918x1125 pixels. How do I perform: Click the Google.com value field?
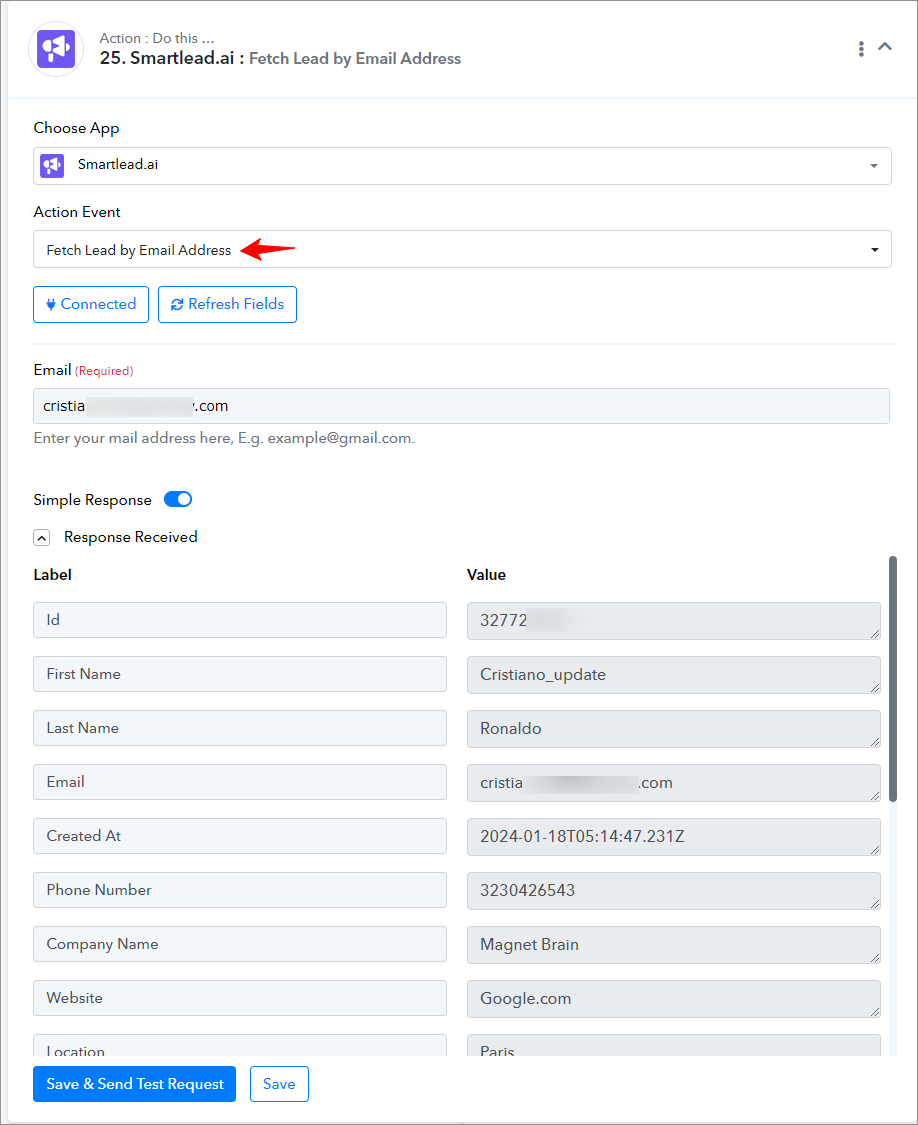click(673, 999)
